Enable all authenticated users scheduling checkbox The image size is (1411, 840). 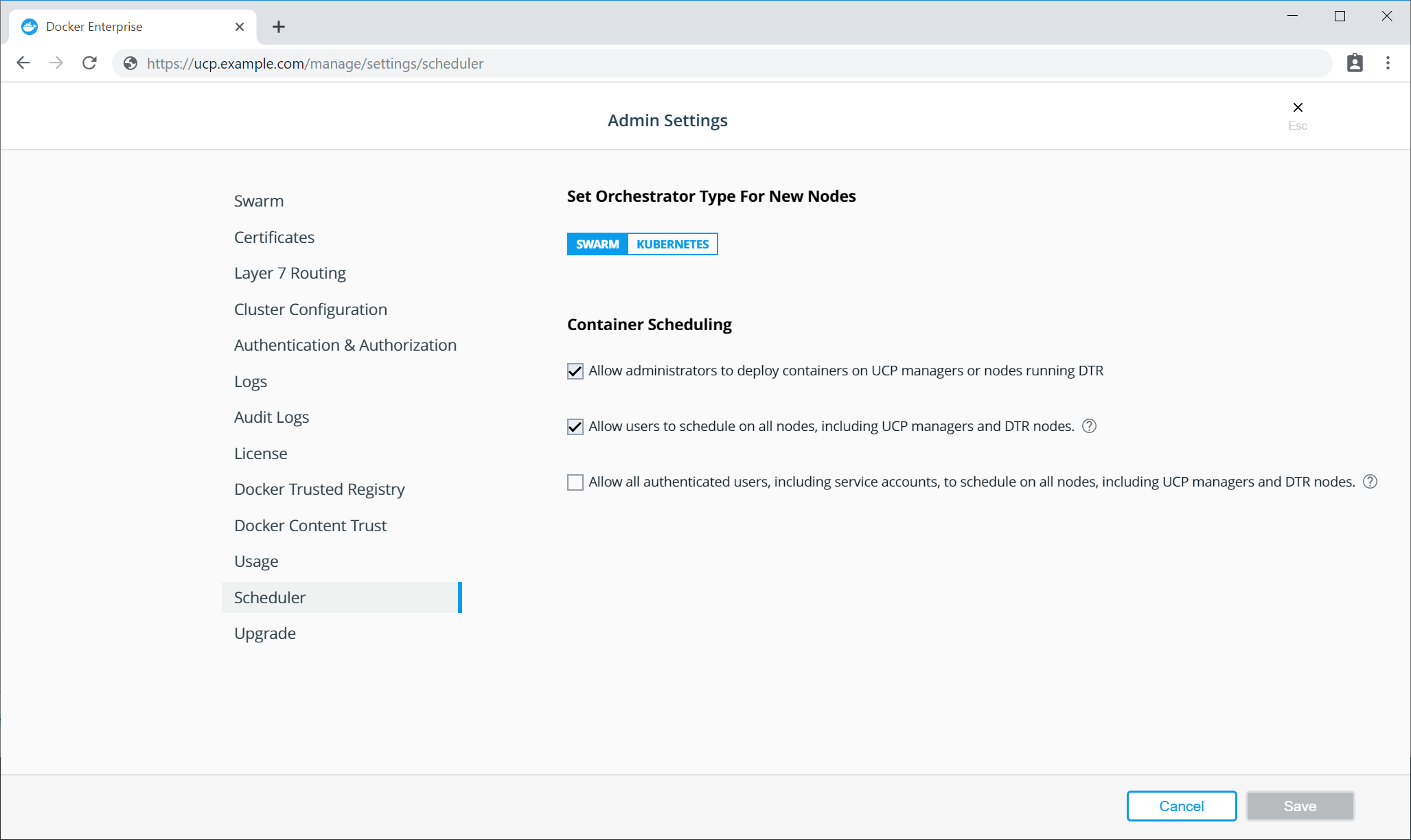[x=575, y=482]
